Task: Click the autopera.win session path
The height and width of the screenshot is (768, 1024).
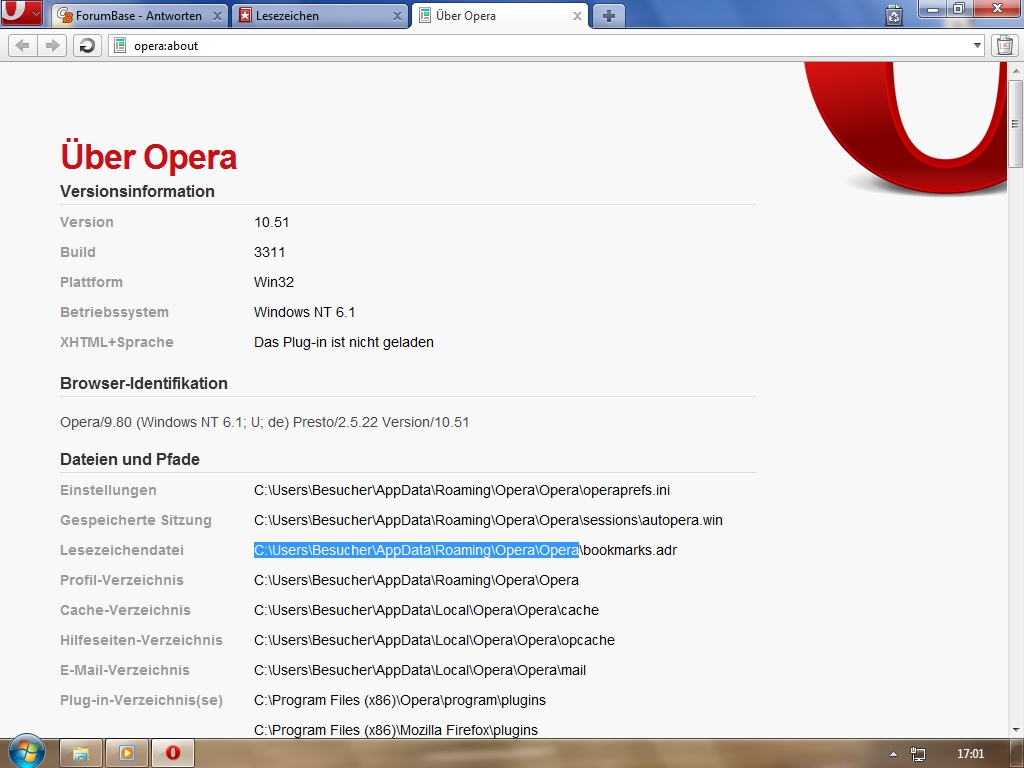Action: click(x=488, y=520)
